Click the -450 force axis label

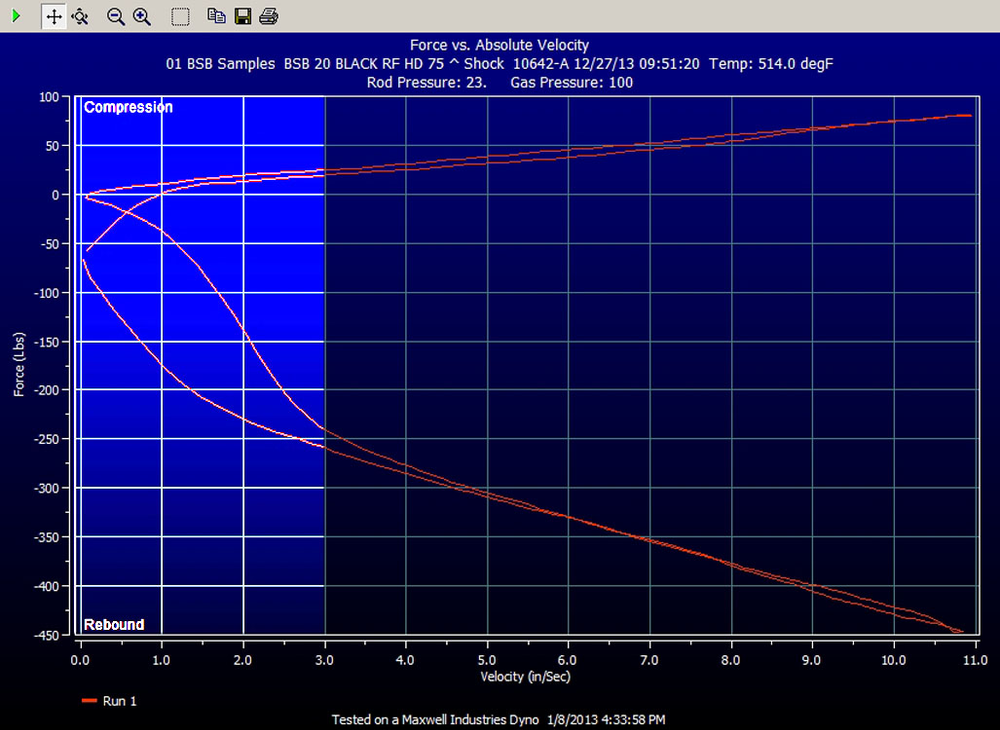click(45, 635)
